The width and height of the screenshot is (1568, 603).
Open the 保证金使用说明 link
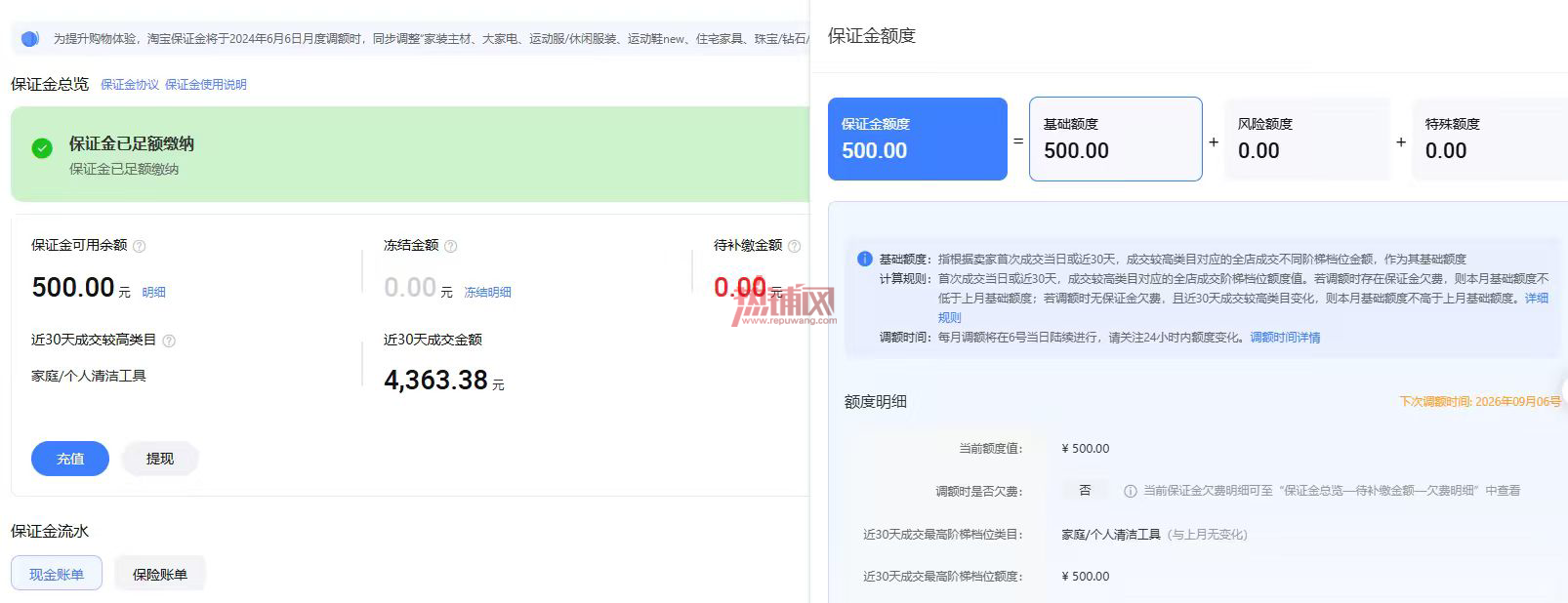click(206, 85)
